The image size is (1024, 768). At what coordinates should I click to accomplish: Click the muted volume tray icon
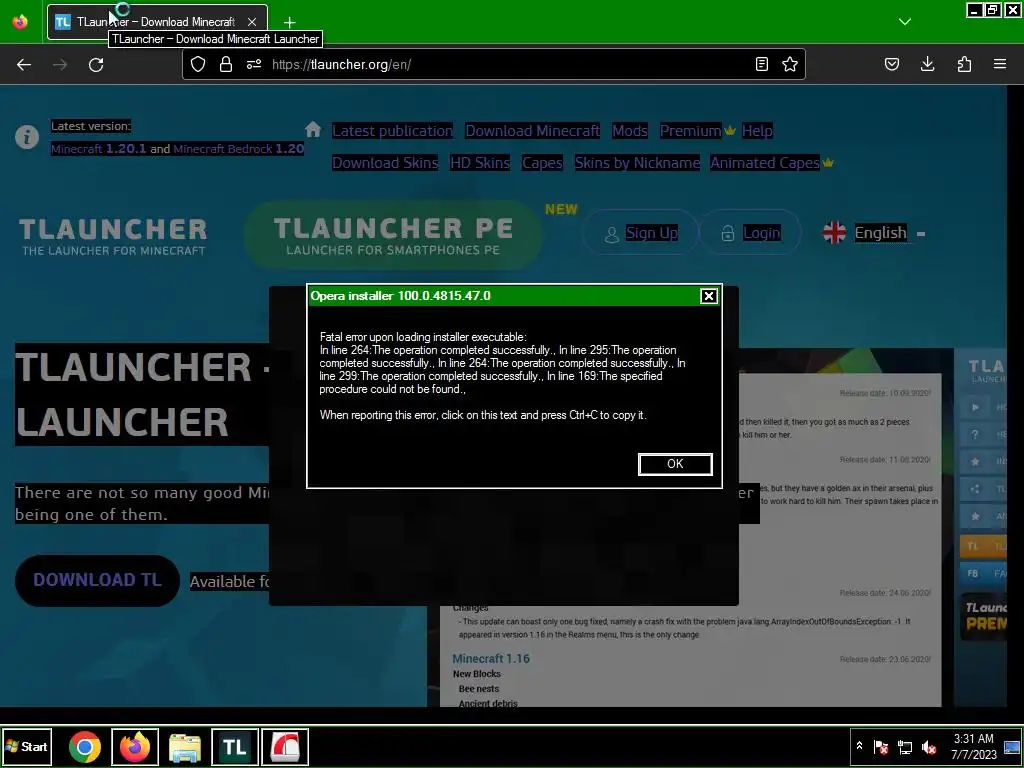tap(928, 747)
